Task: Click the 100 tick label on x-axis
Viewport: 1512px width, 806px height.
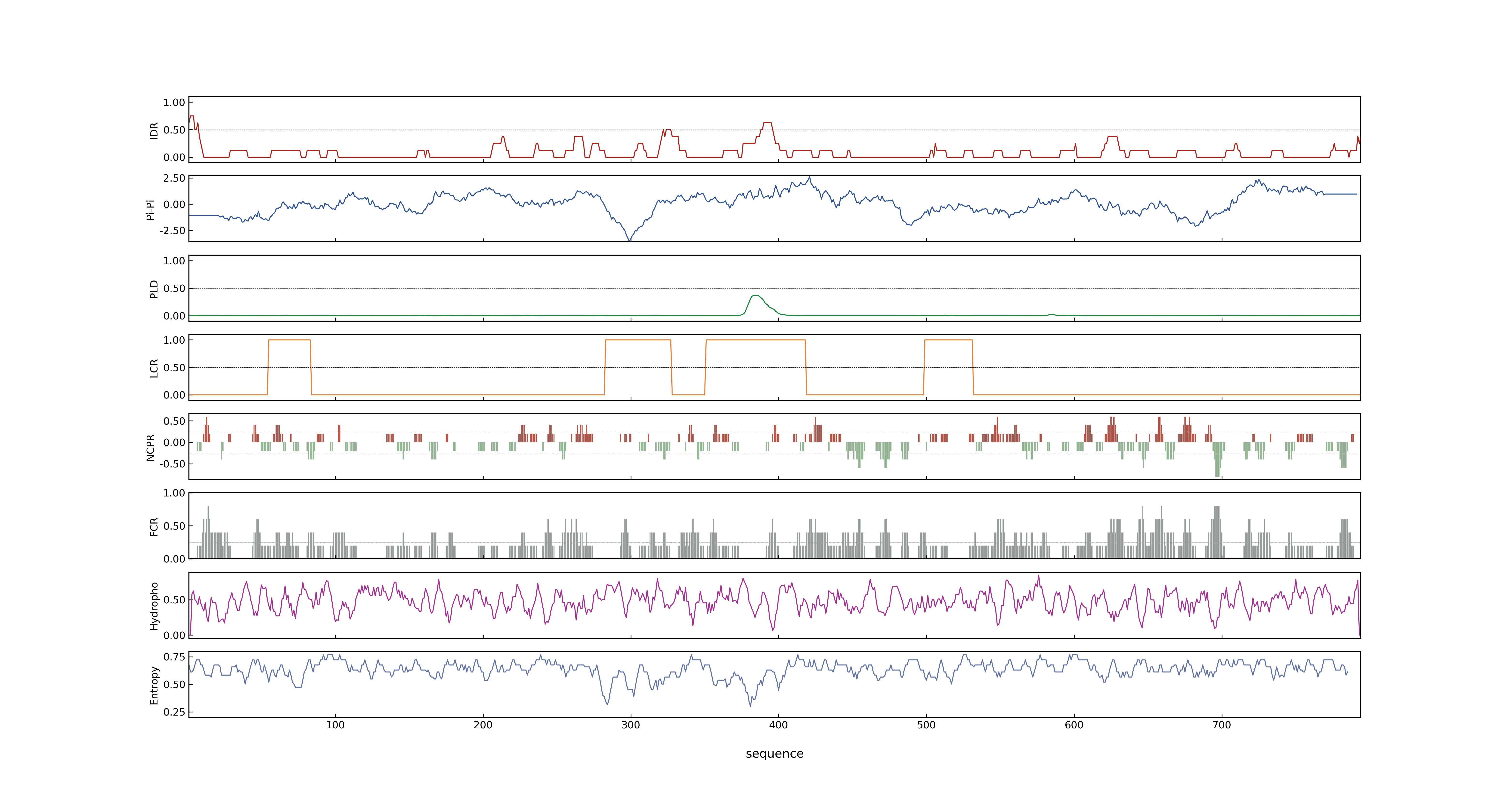Action: [x=335, y=725]
